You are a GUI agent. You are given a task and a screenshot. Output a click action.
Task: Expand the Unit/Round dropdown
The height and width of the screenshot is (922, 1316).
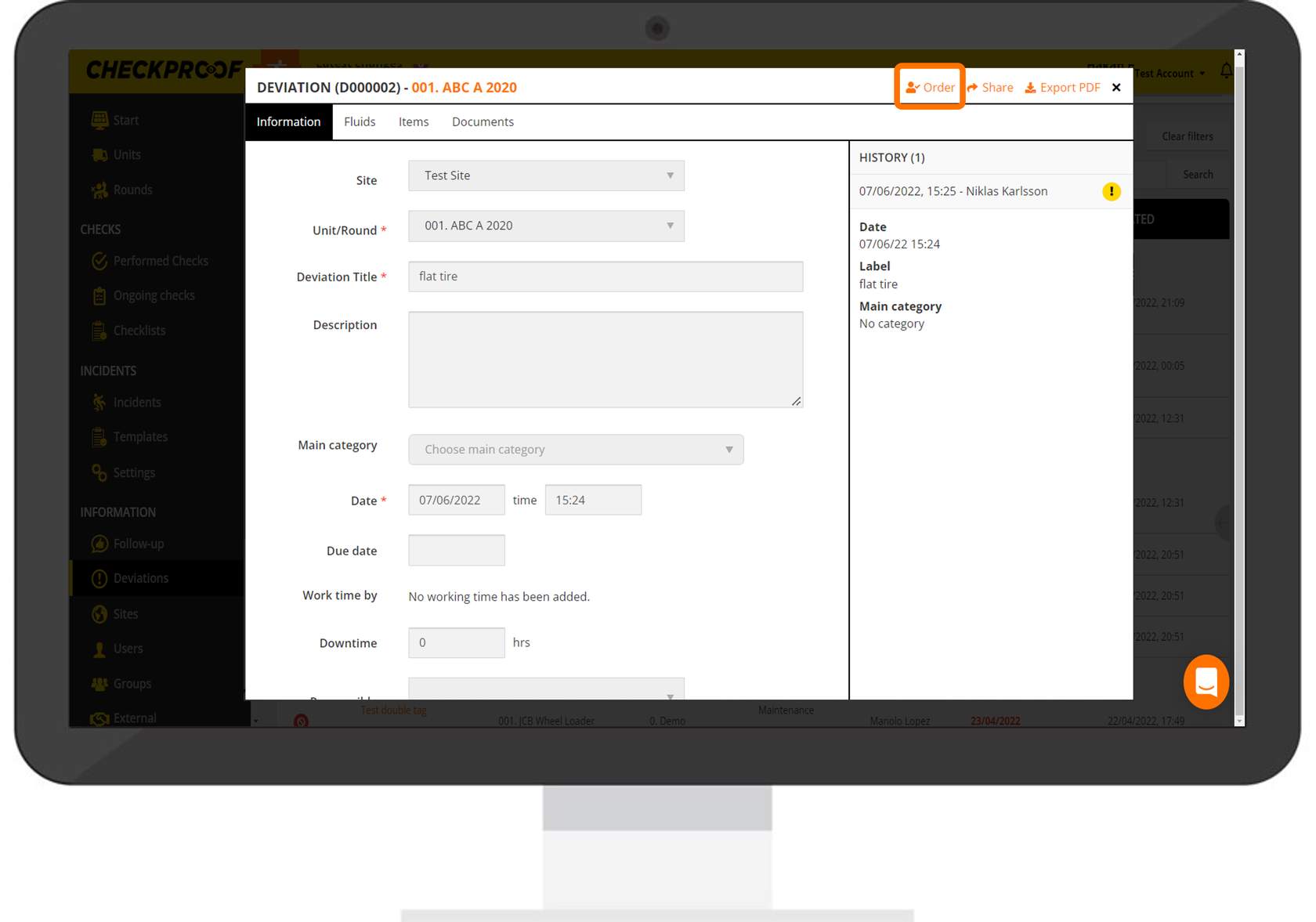pos(546,226)
